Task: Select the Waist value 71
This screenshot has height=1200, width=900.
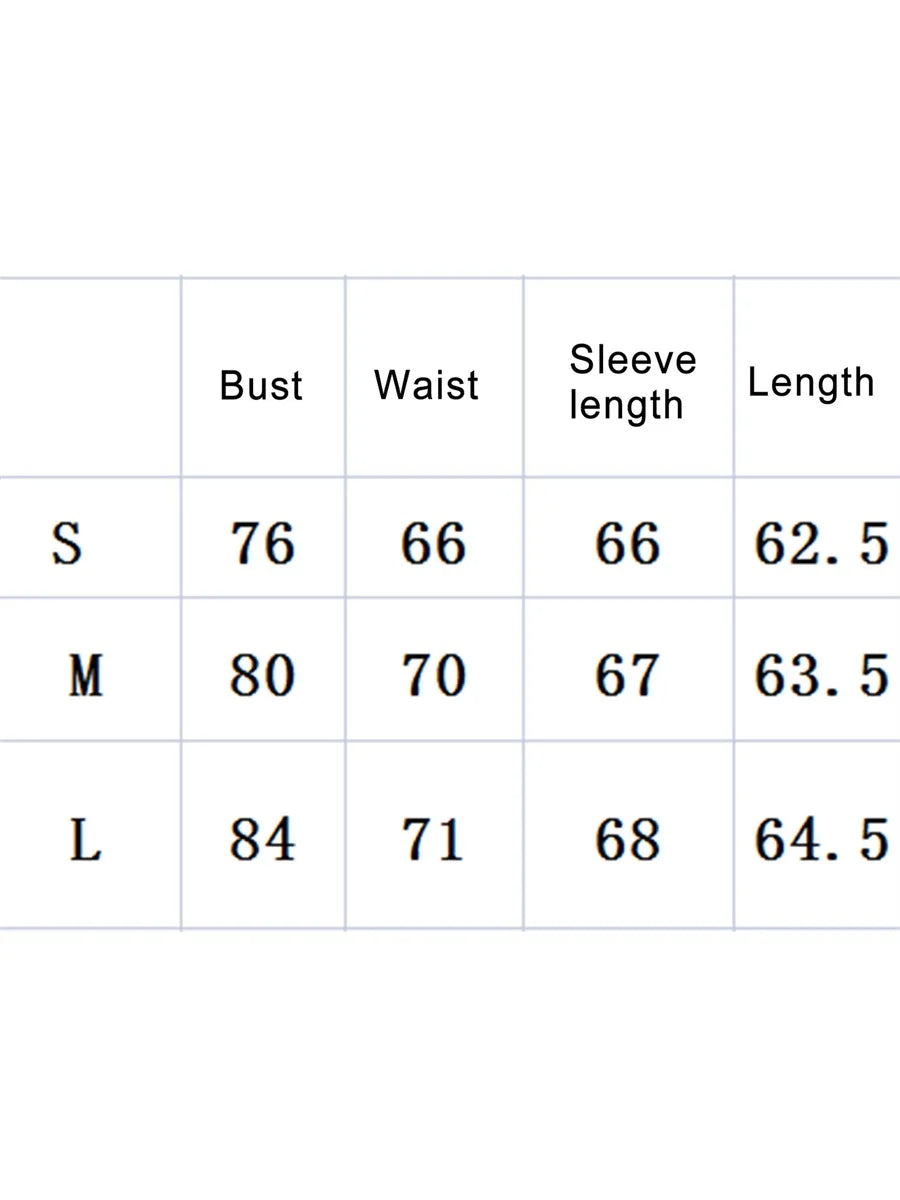Action: 433,840
